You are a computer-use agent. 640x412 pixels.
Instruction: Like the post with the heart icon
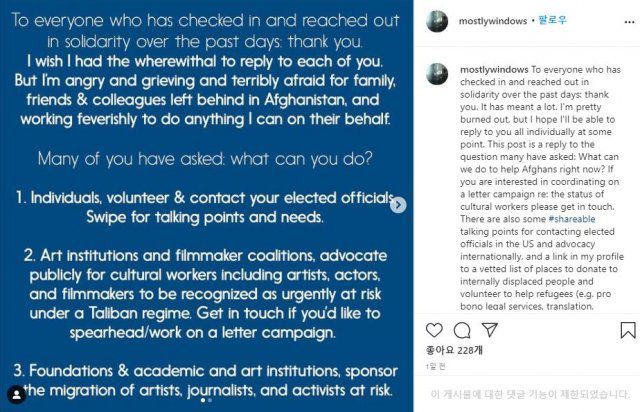[x=434, y=328]
